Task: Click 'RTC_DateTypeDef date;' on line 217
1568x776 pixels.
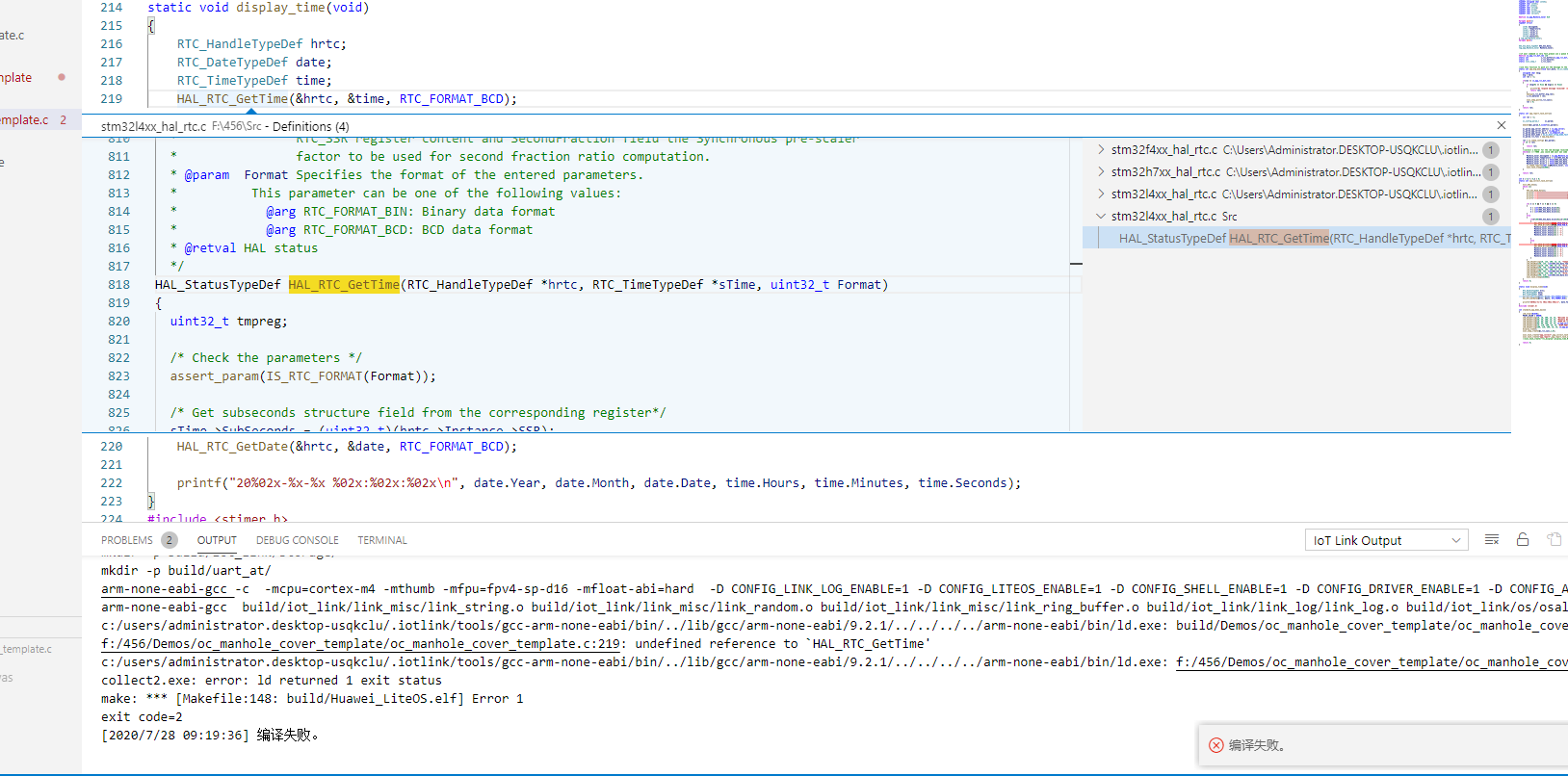Action: click(254, 63)
